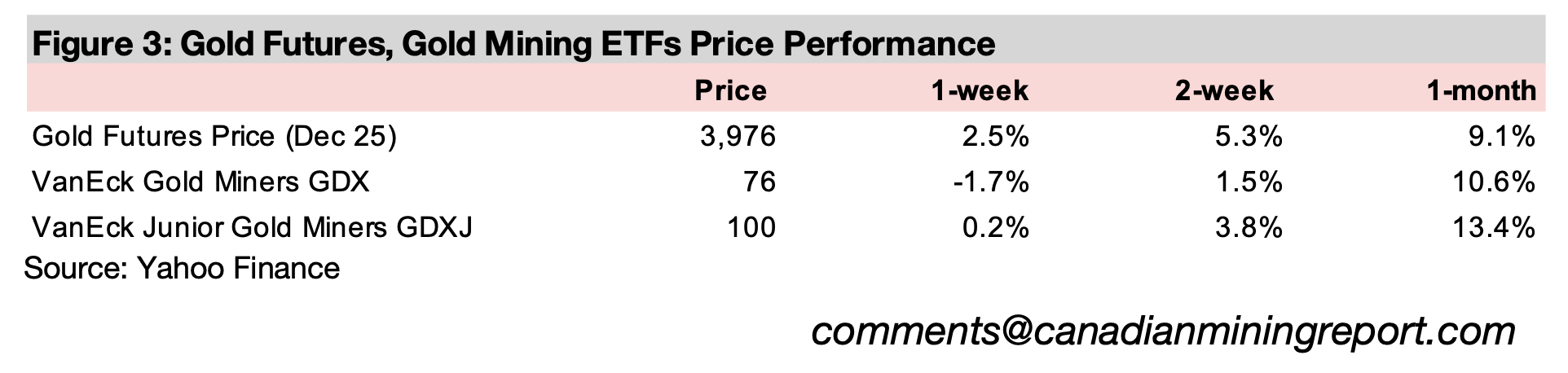Click the Figure 3 table title
This screenshot has height=373, width=1568.
[x=513, y=43]
